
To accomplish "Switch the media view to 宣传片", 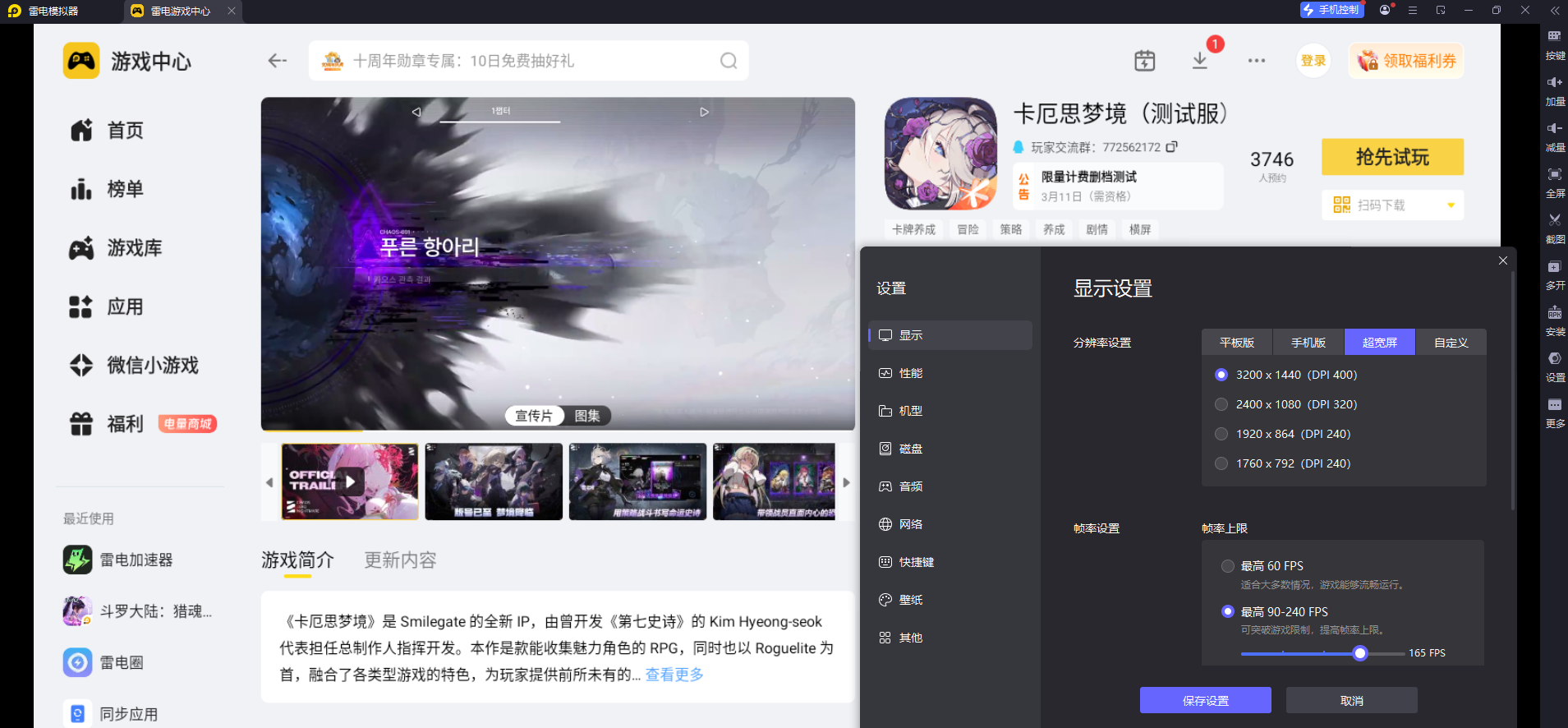I will (534, 416).
